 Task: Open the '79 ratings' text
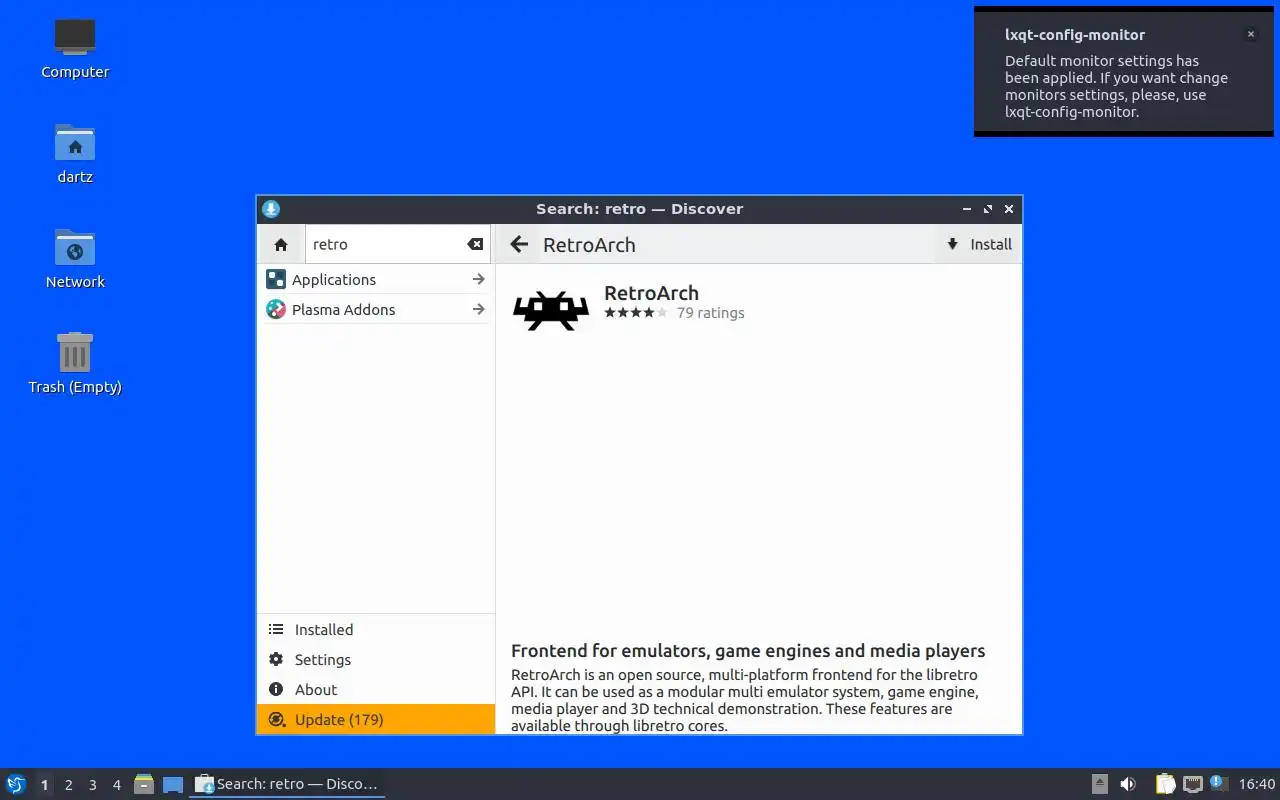pos(710,313)
